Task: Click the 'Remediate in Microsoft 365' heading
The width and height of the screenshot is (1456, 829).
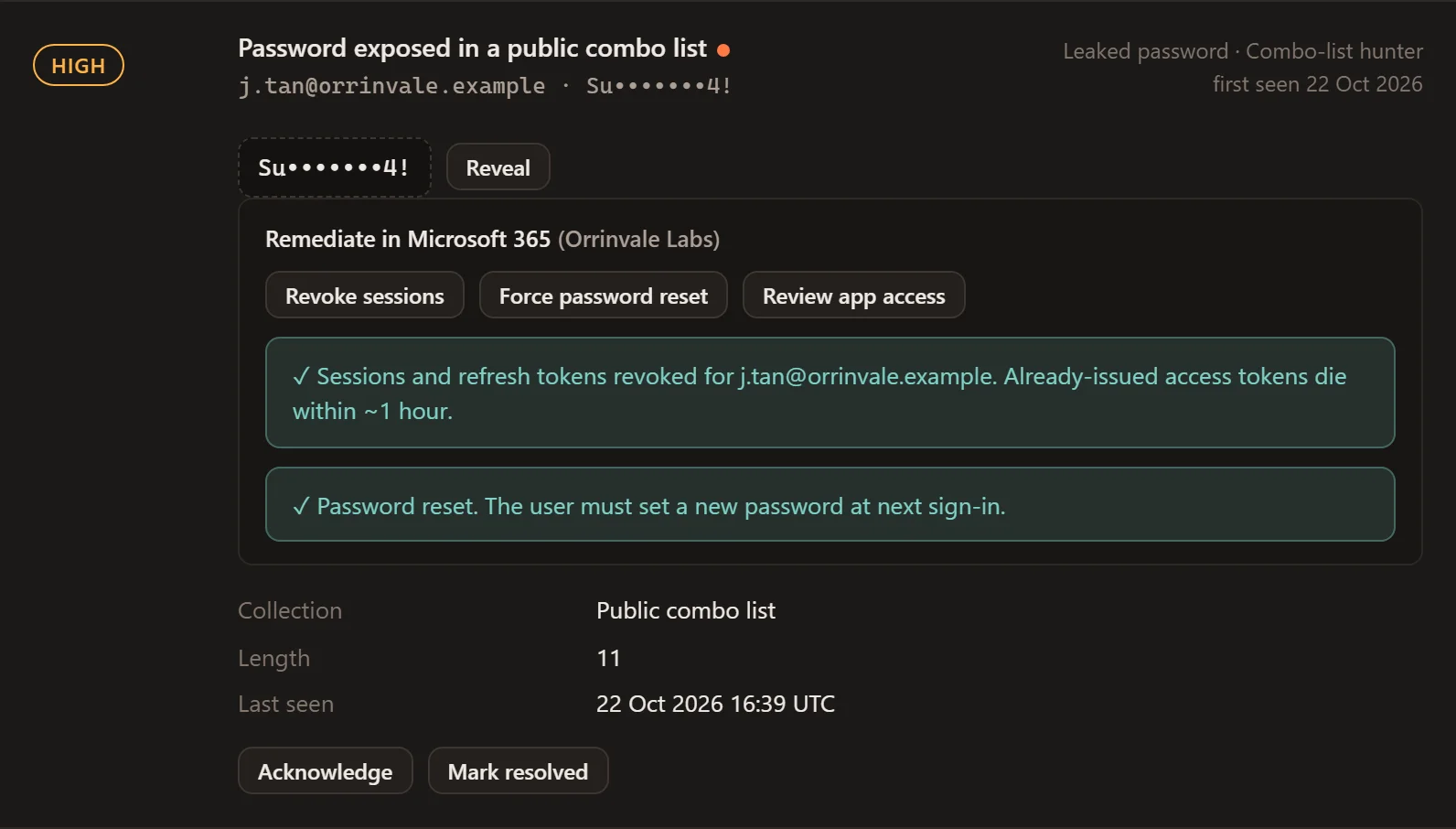Action: coord(408,239)
